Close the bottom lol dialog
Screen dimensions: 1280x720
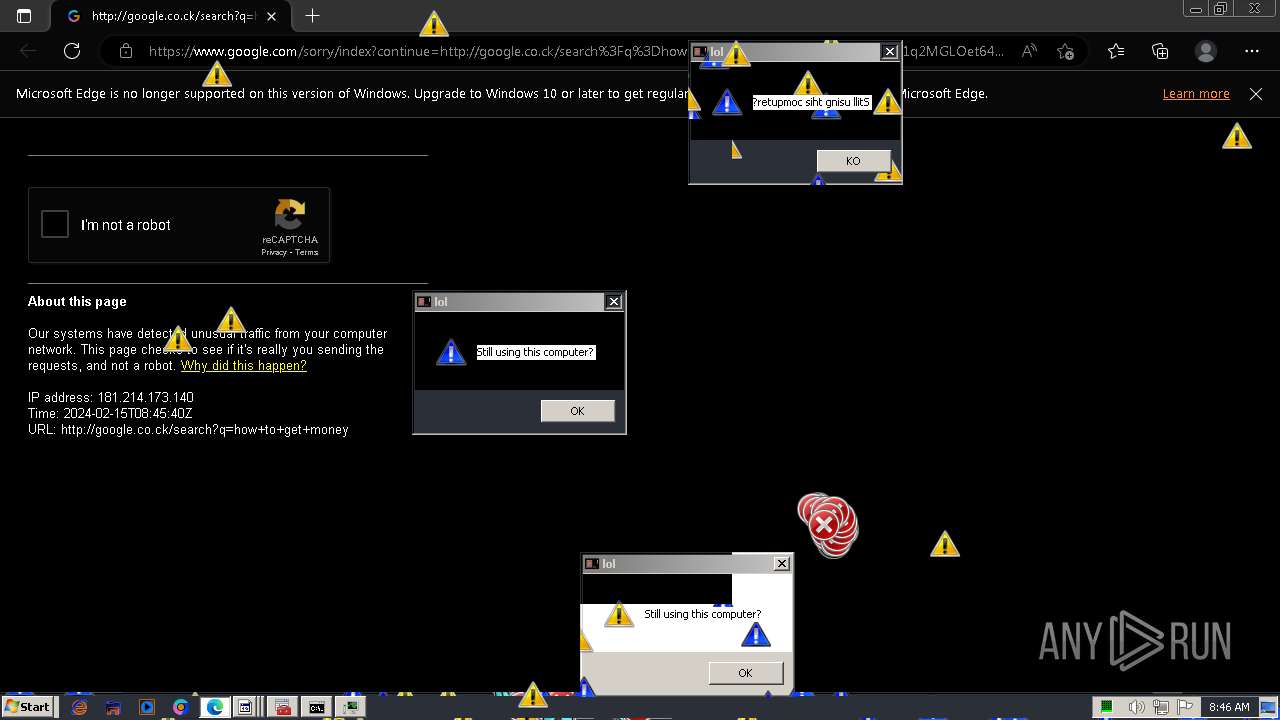(782, 564)
